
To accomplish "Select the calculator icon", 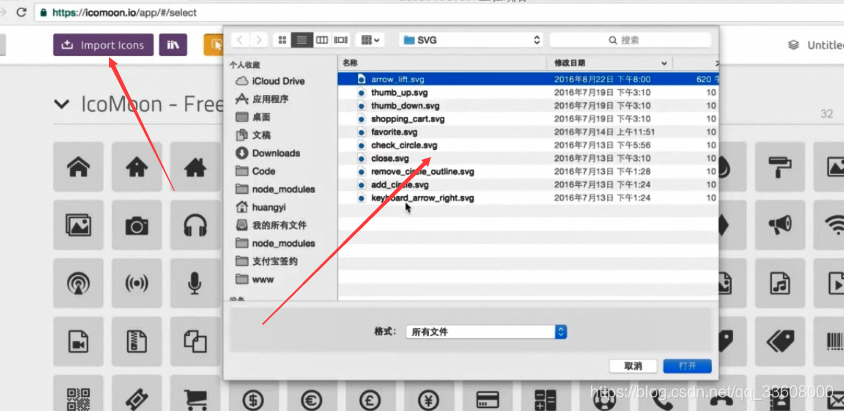I will pyautogui.click(x=546, y=398).
